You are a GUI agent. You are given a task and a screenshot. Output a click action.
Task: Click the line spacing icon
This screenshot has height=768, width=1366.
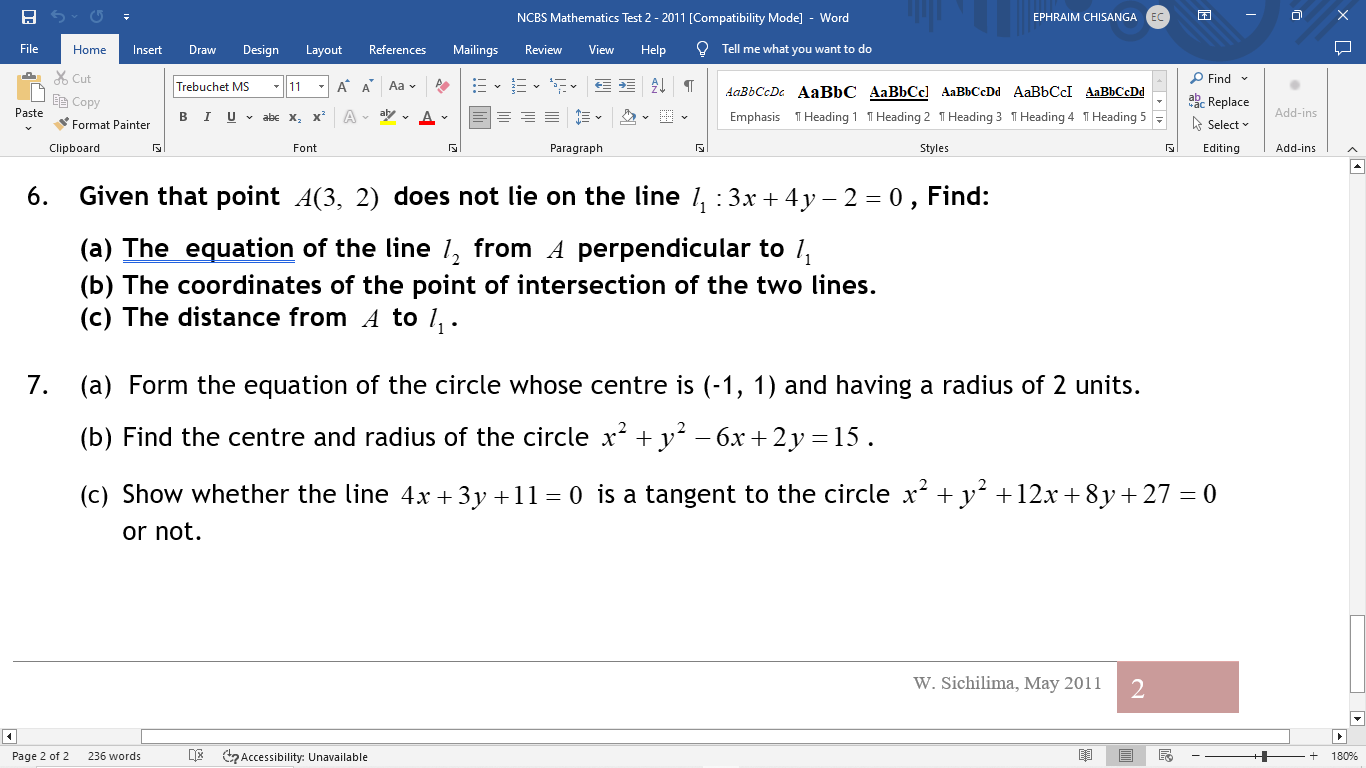coord(585,117)
